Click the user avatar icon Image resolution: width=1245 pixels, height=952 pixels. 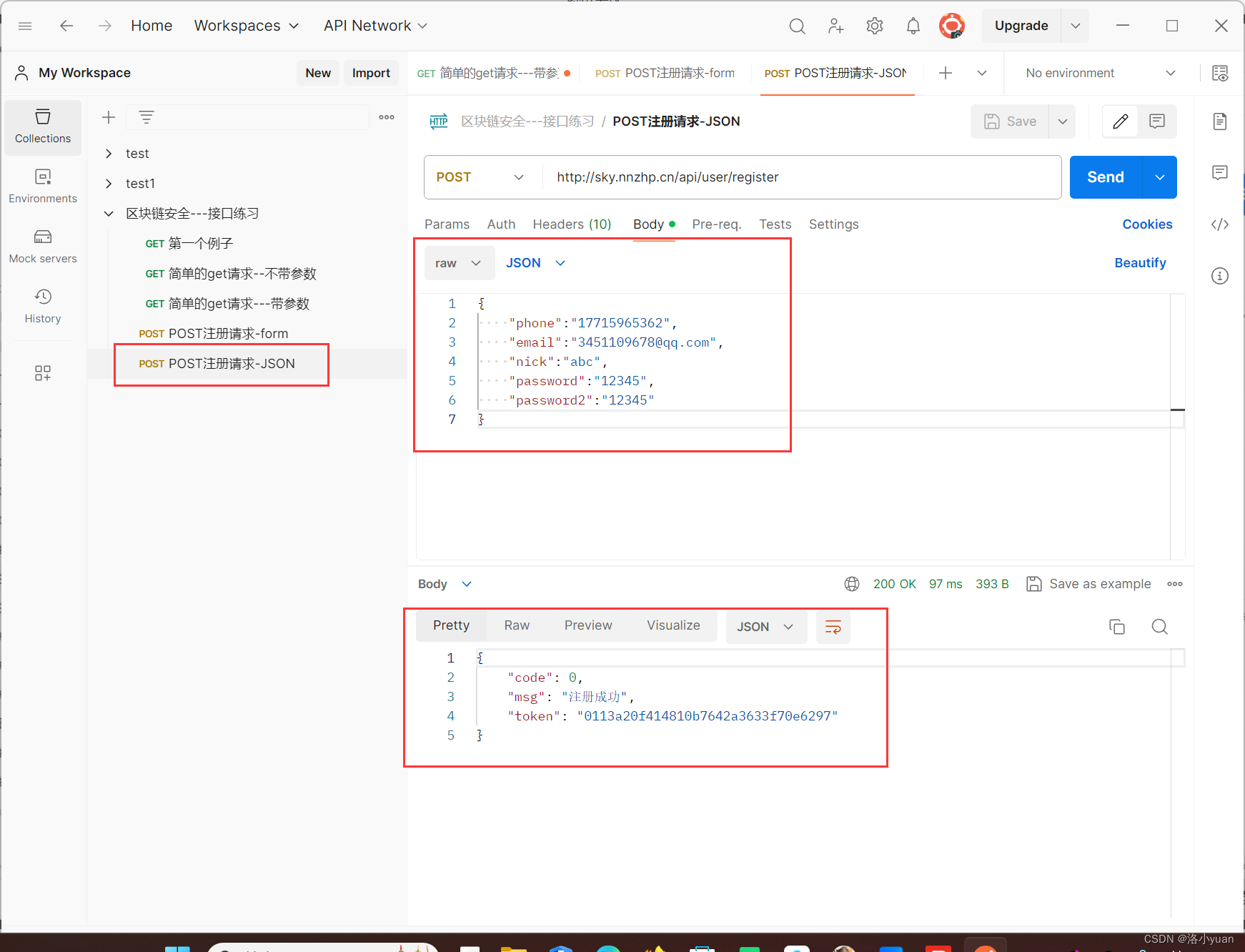point(952,26)
